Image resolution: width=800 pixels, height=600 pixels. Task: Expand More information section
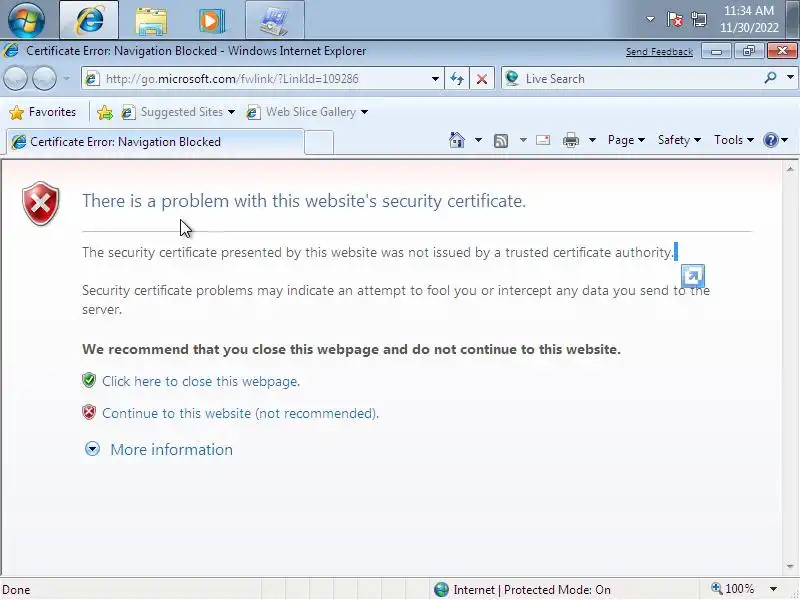(x=159, y=449)
